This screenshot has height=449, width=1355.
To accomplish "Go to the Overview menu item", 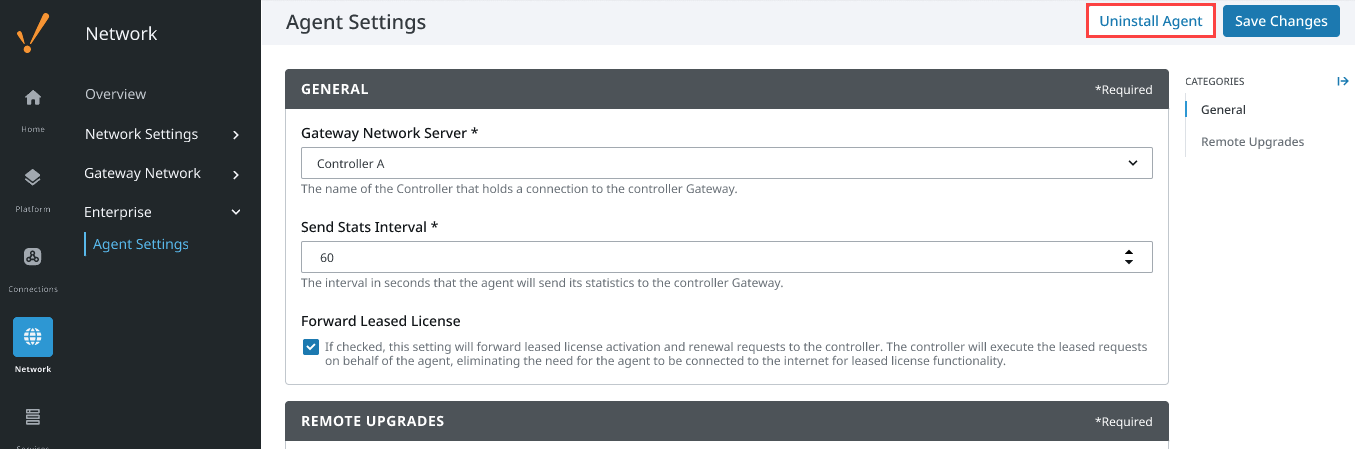I will [x=115, y=94].
